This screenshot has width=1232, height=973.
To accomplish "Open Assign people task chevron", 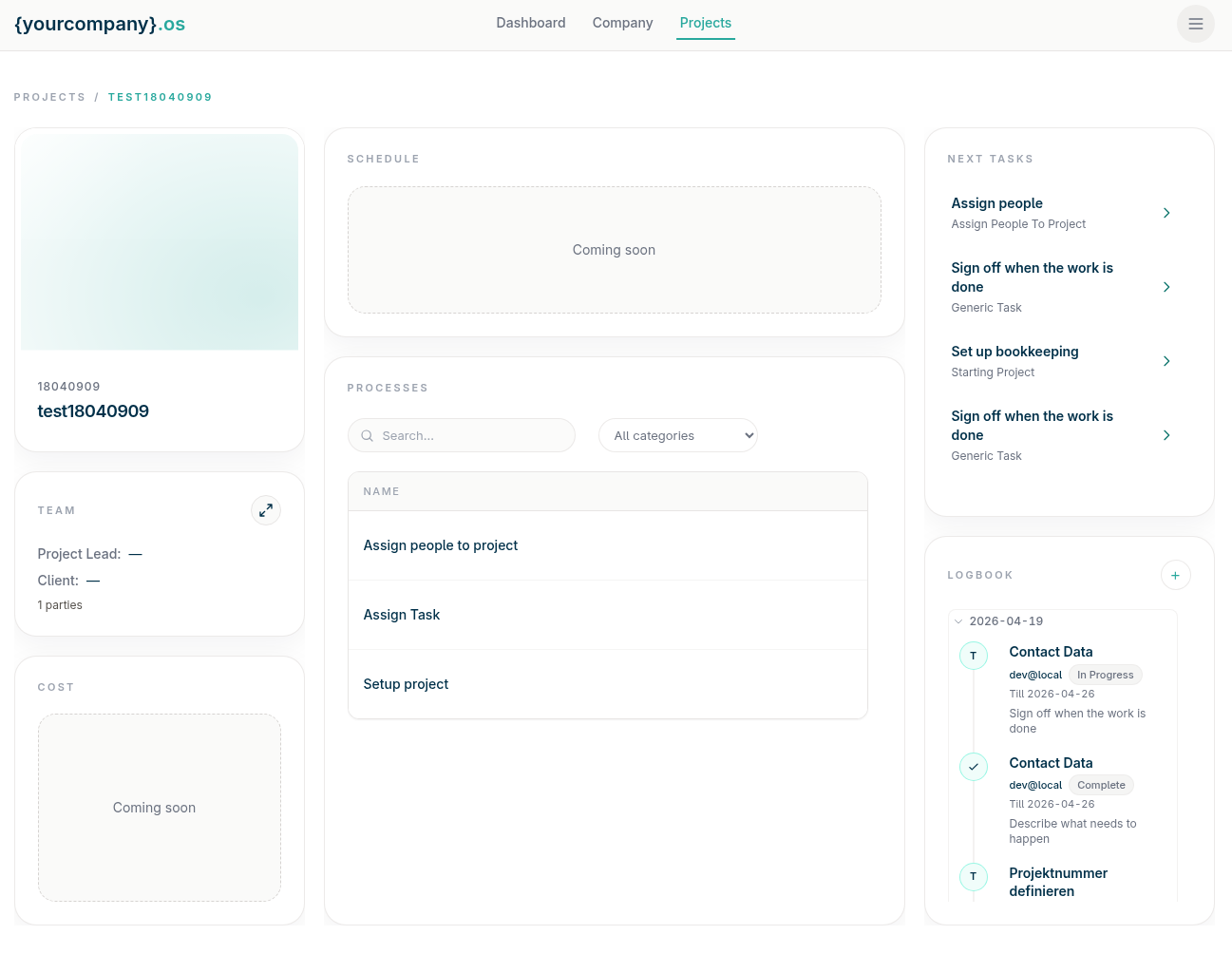I will point(1166,213).
